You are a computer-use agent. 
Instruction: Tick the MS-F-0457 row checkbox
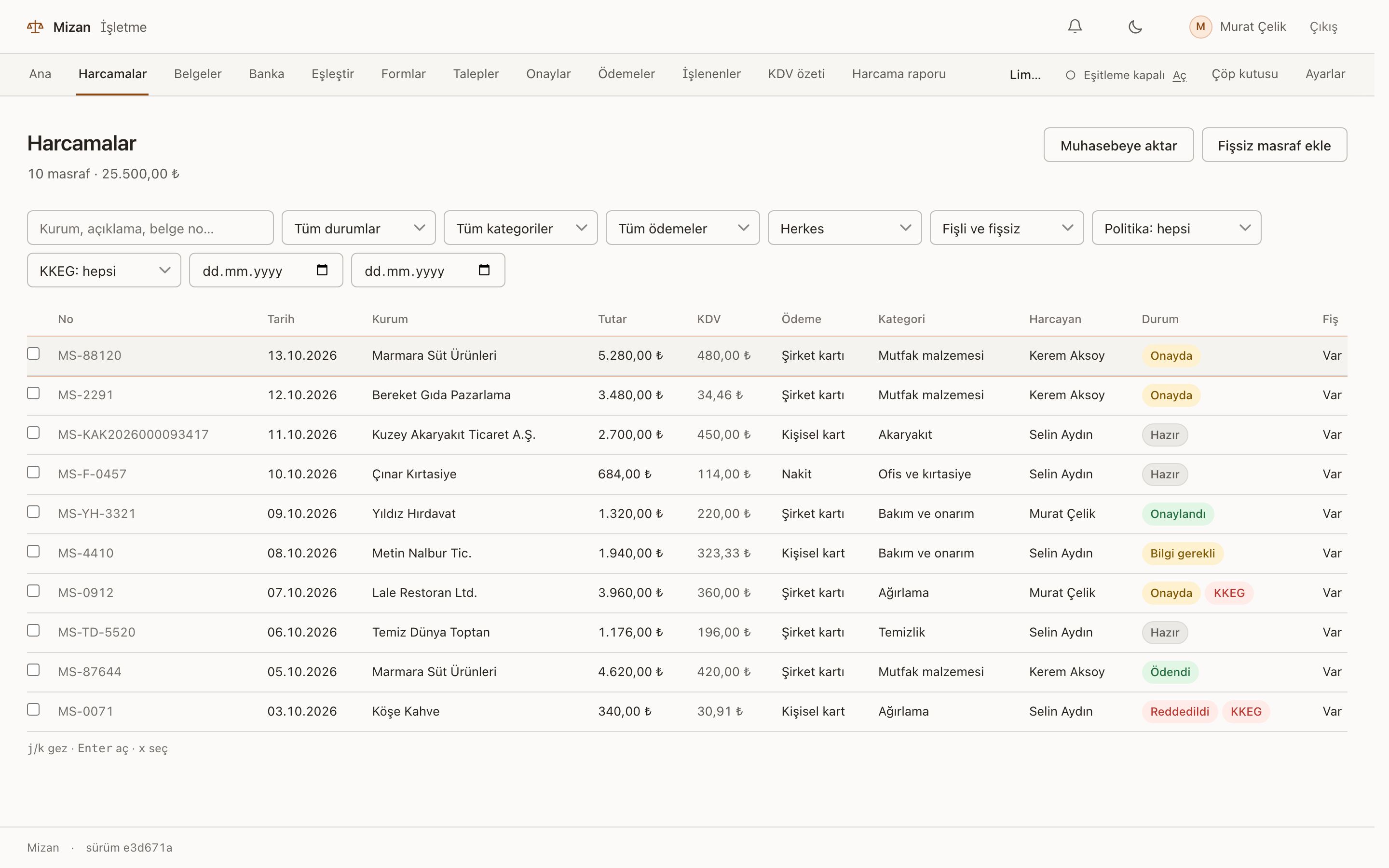tap(33, 473)
